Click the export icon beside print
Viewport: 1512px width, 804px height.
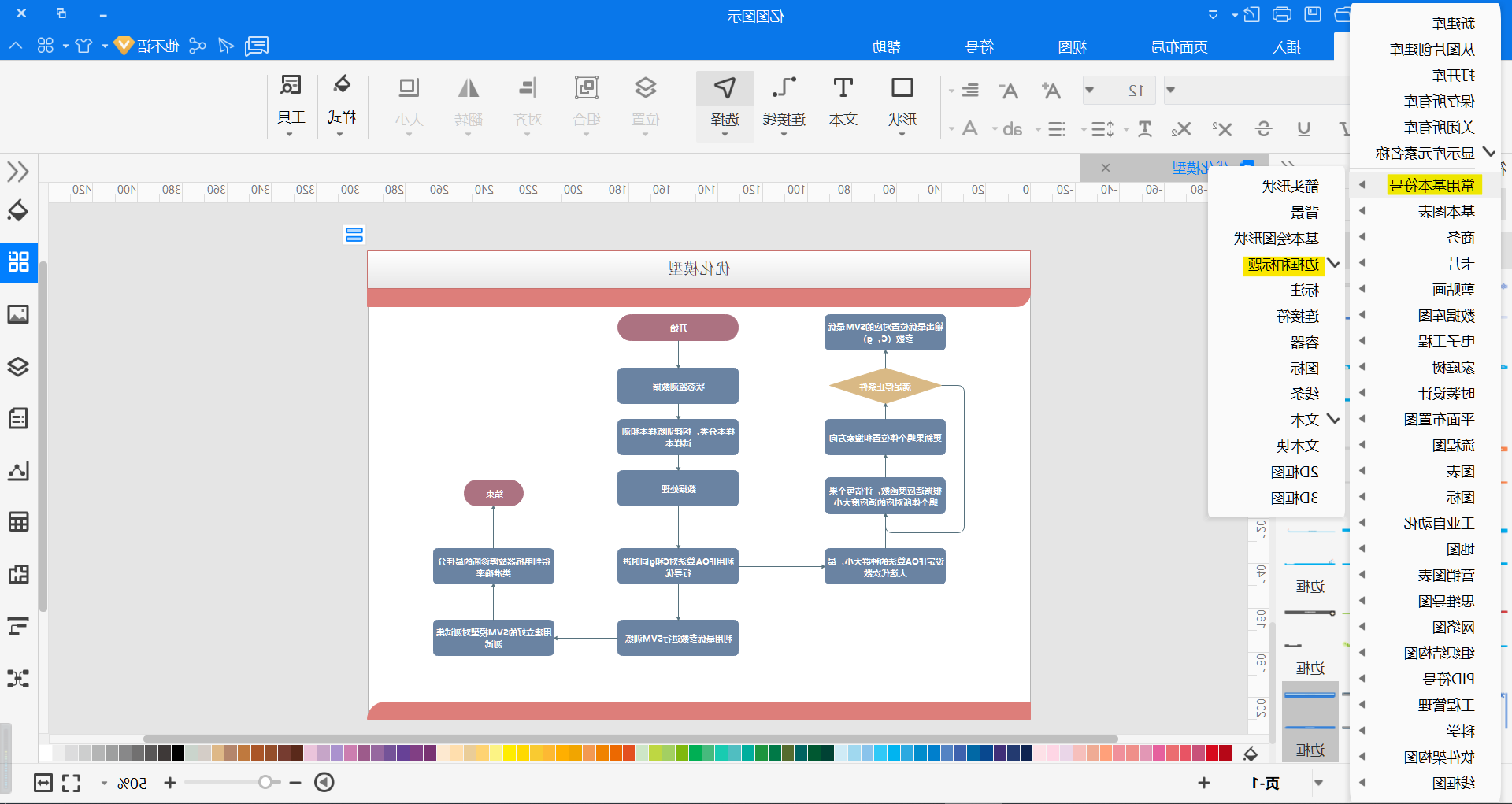pos(1251,14)
